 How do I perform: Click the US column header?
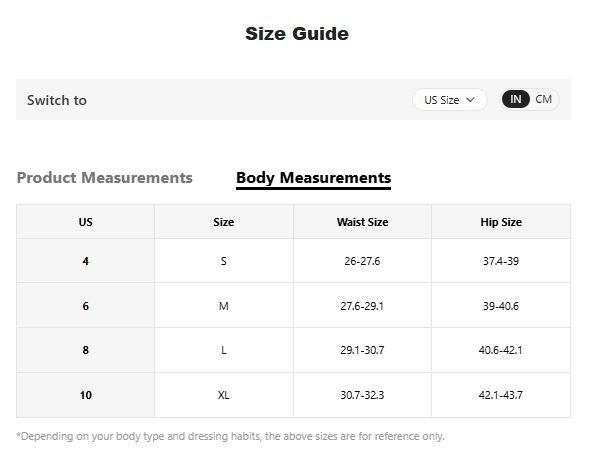pos(85,222)
